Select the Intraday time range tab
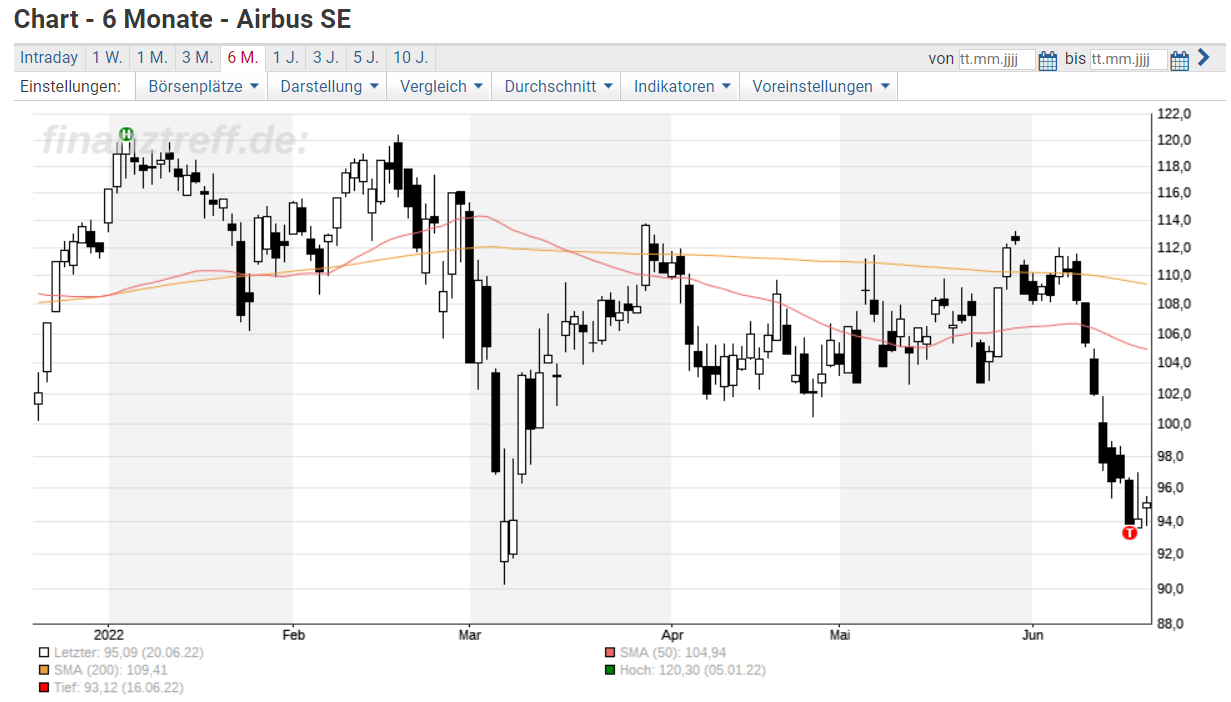 coord(49,58)
